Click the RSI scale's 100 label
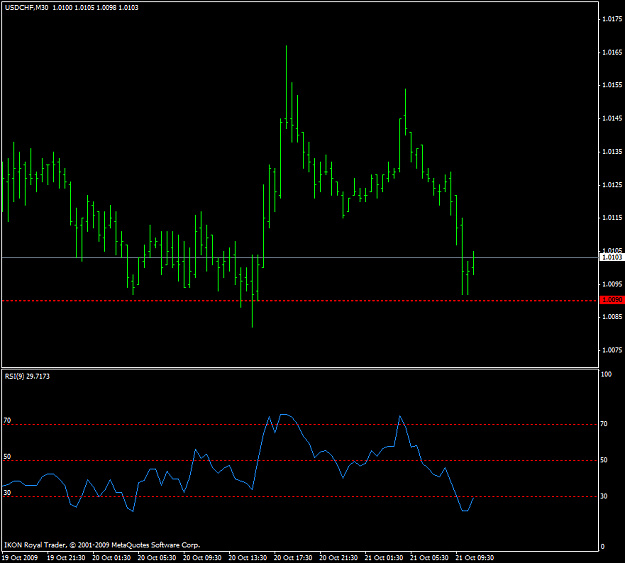The height and width of the screenshot is (563, 625). (606, 374)
